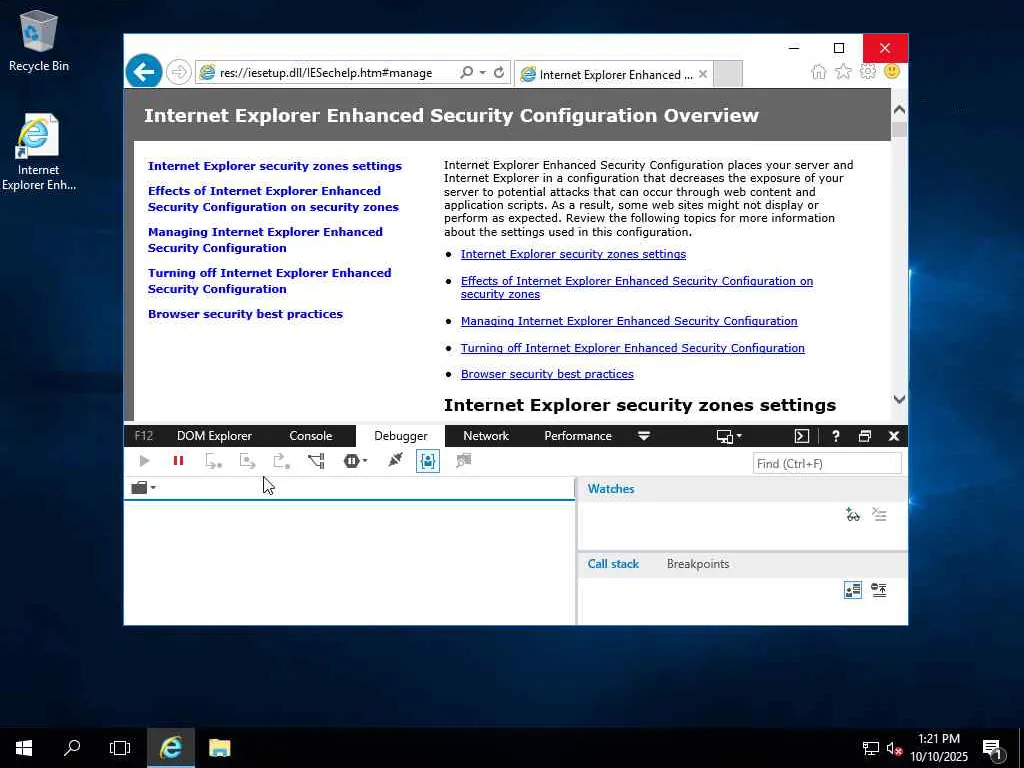1024x768 pixels.
Task: Open the emulation display dropdown
Action: click(729, 436)
